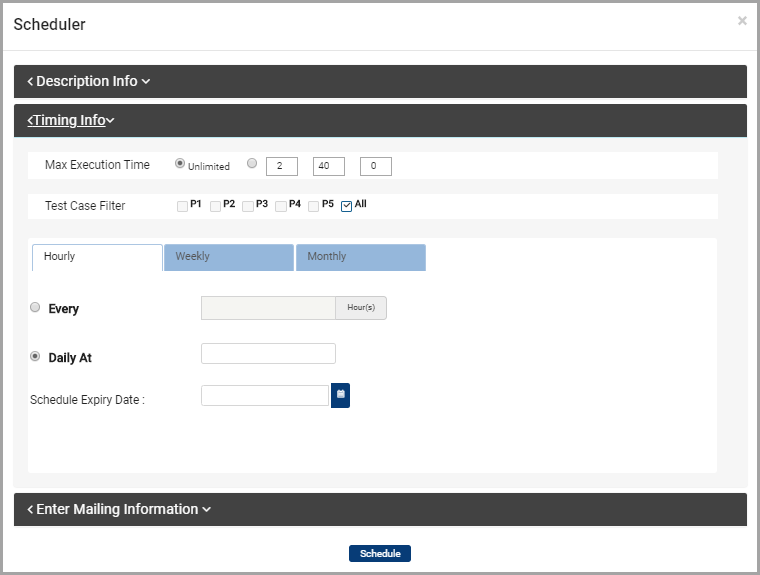
Task: Switch to the Weekly tab
Action: point(228,257)
